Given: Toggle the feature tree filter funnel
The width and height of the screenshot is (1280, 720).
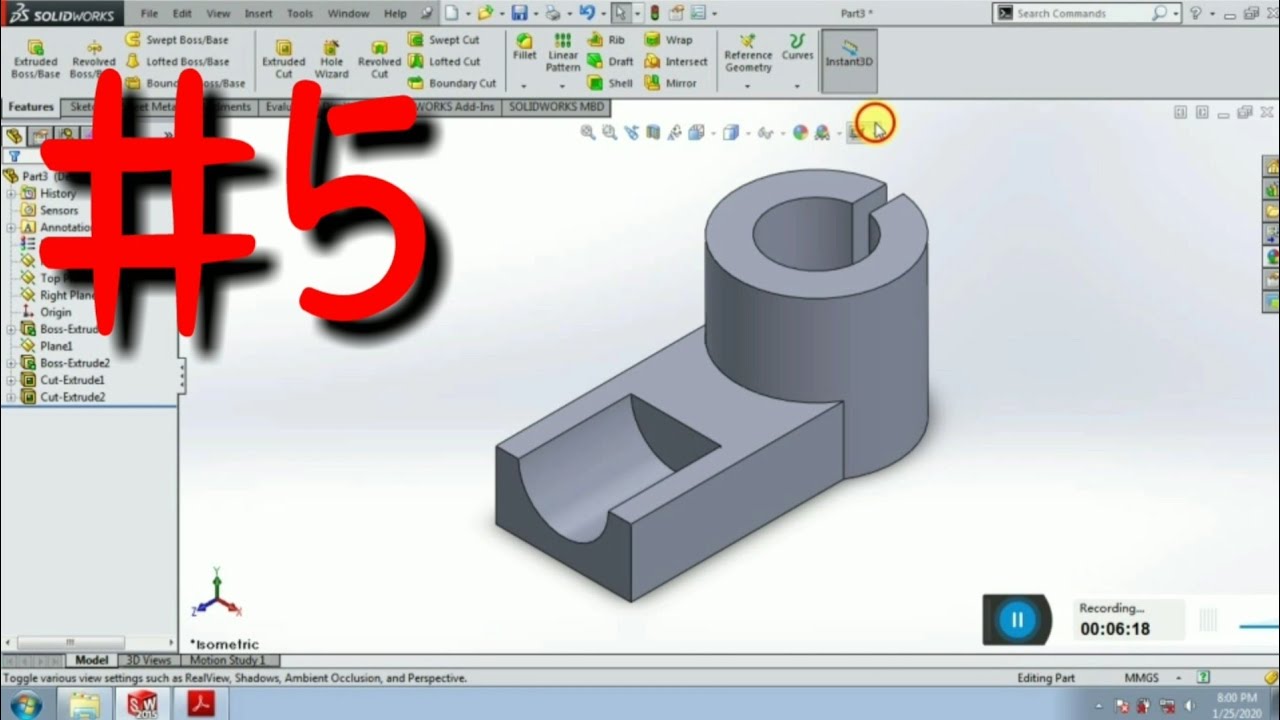Looking at the screenshot, I should (x=14, y=156).
